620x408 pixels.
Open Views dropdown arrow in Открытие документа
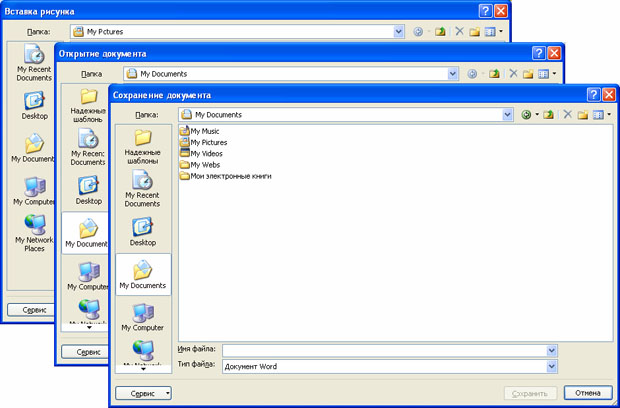coord(554,74)
